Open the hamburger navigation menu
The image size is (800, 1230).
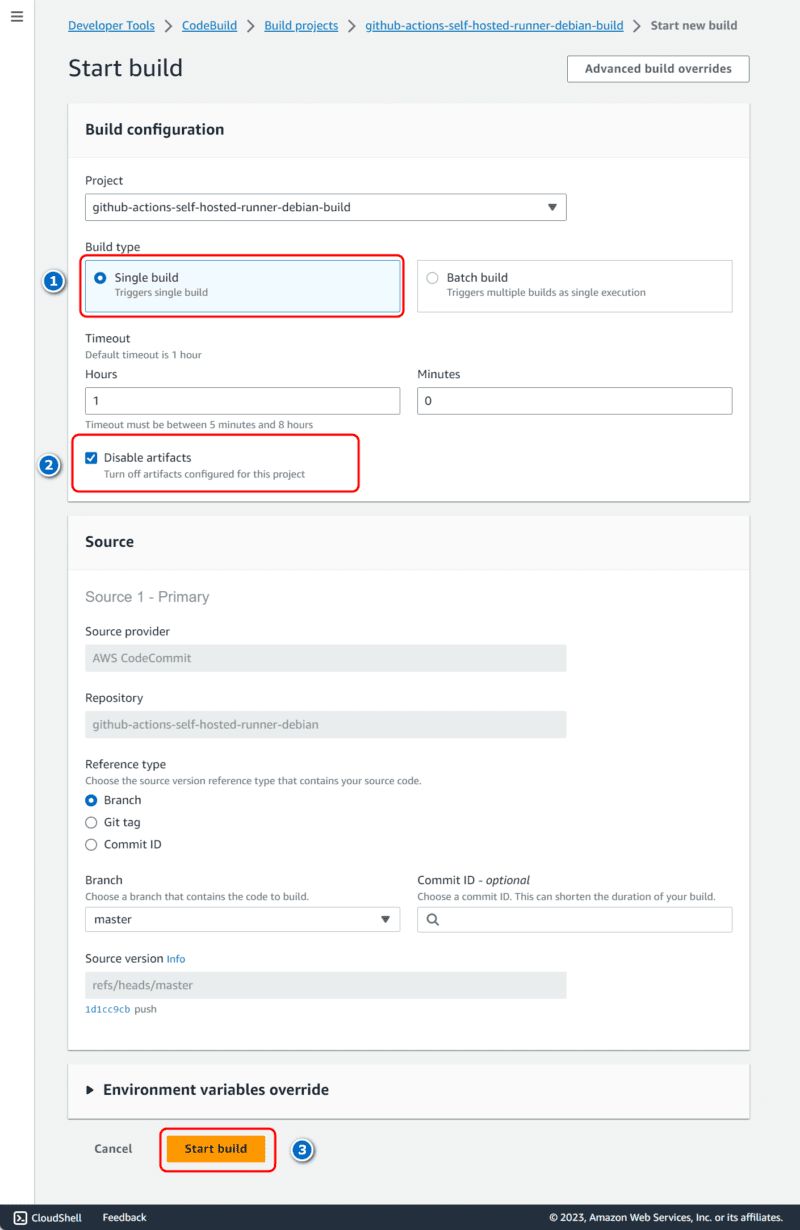16,17
